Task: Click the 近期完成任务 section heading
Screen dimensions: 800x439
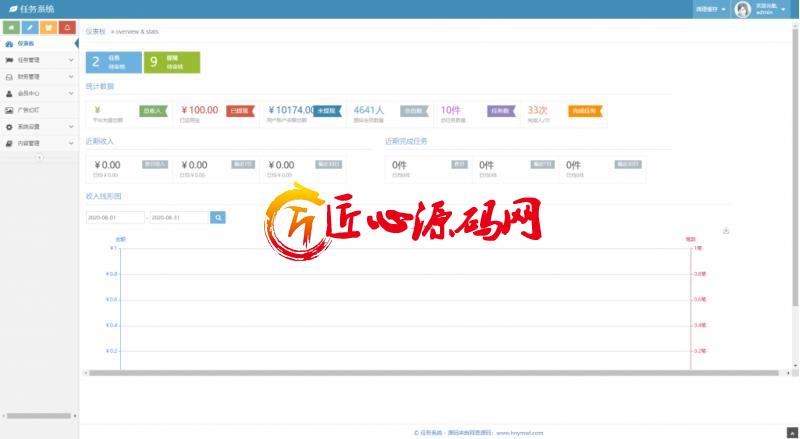Action: tap(406, 141)
